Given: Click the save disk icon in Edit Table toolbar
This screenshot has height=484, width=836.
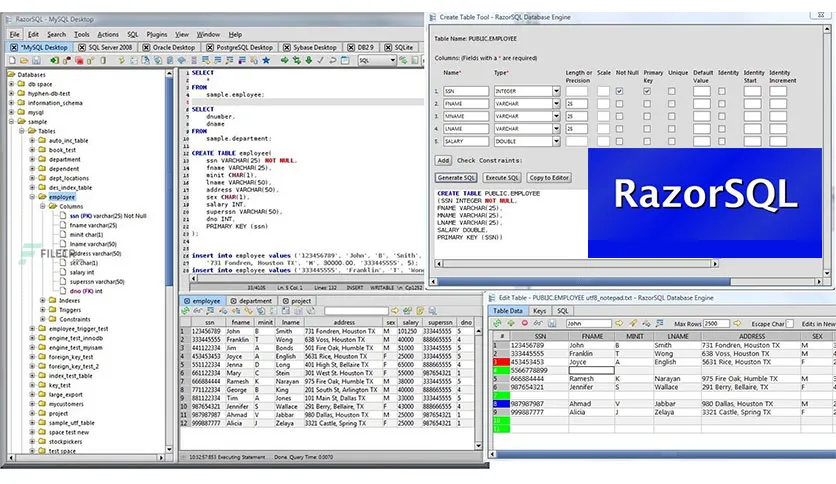Looking at the screenshot, I should click(x=552, y=323).
